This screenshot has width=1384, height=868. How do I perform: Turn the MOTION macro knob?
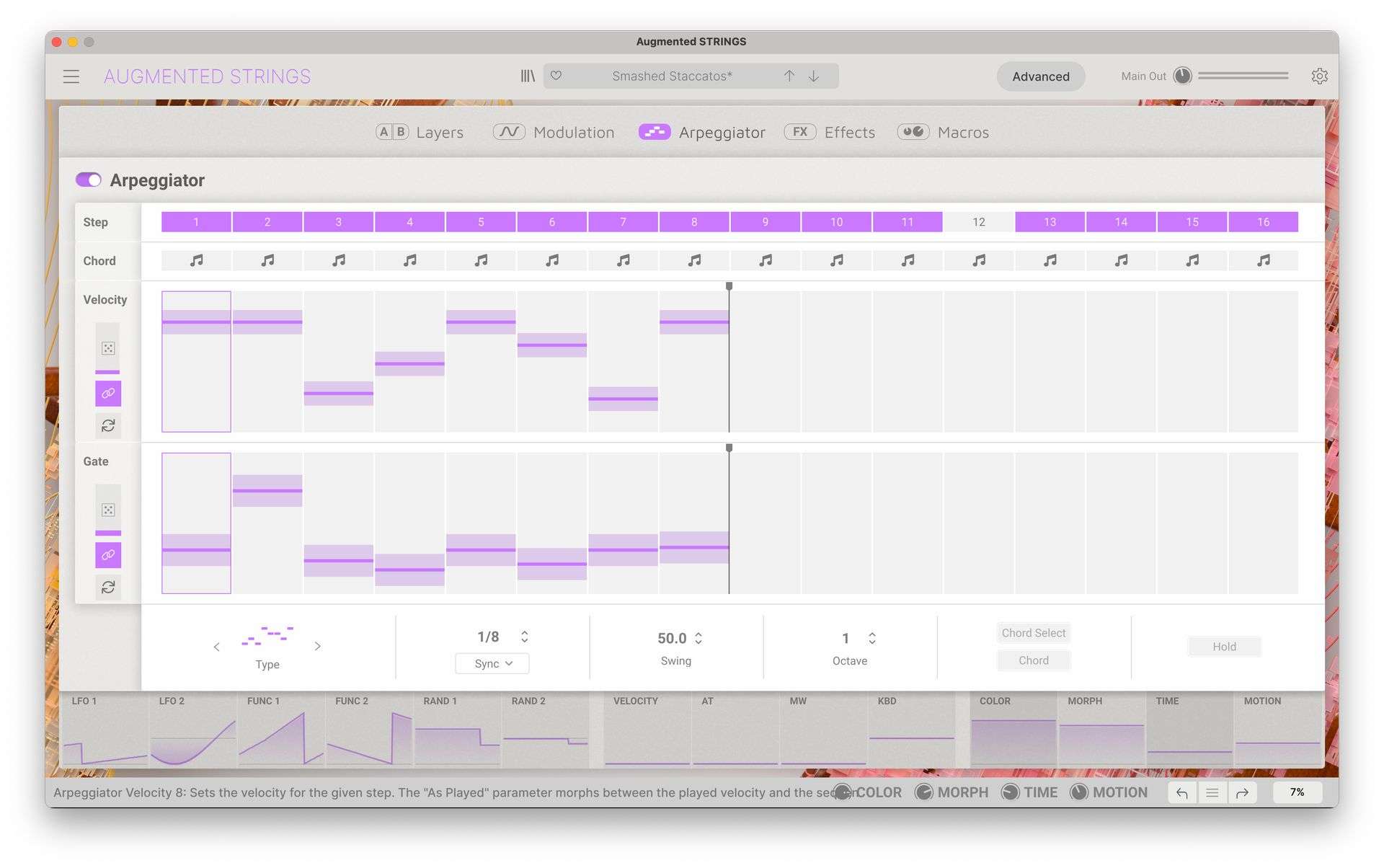click(x=1078, y=792)
